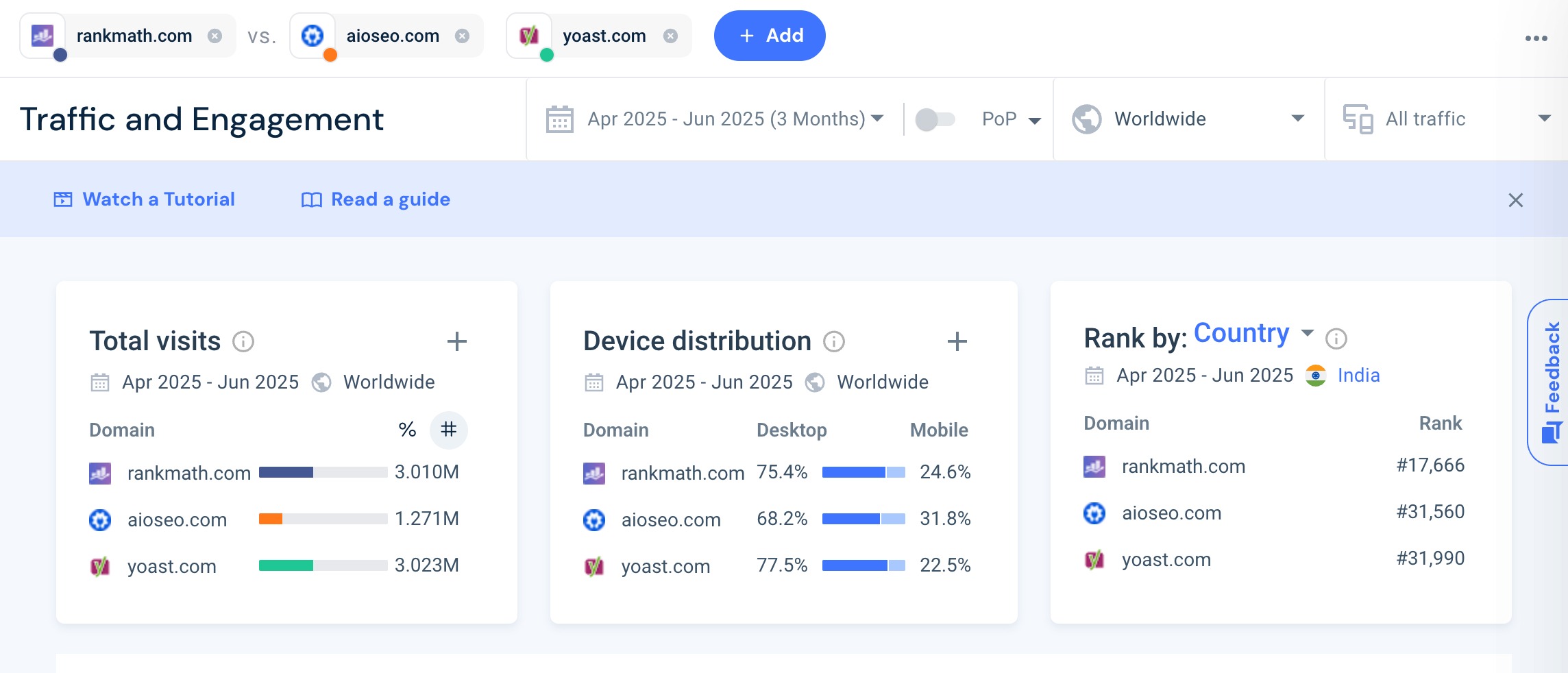Viewport: 1568px width, 673px height.
Task: Click the rank value #31,990
Action: click(x=1431, y=559)
